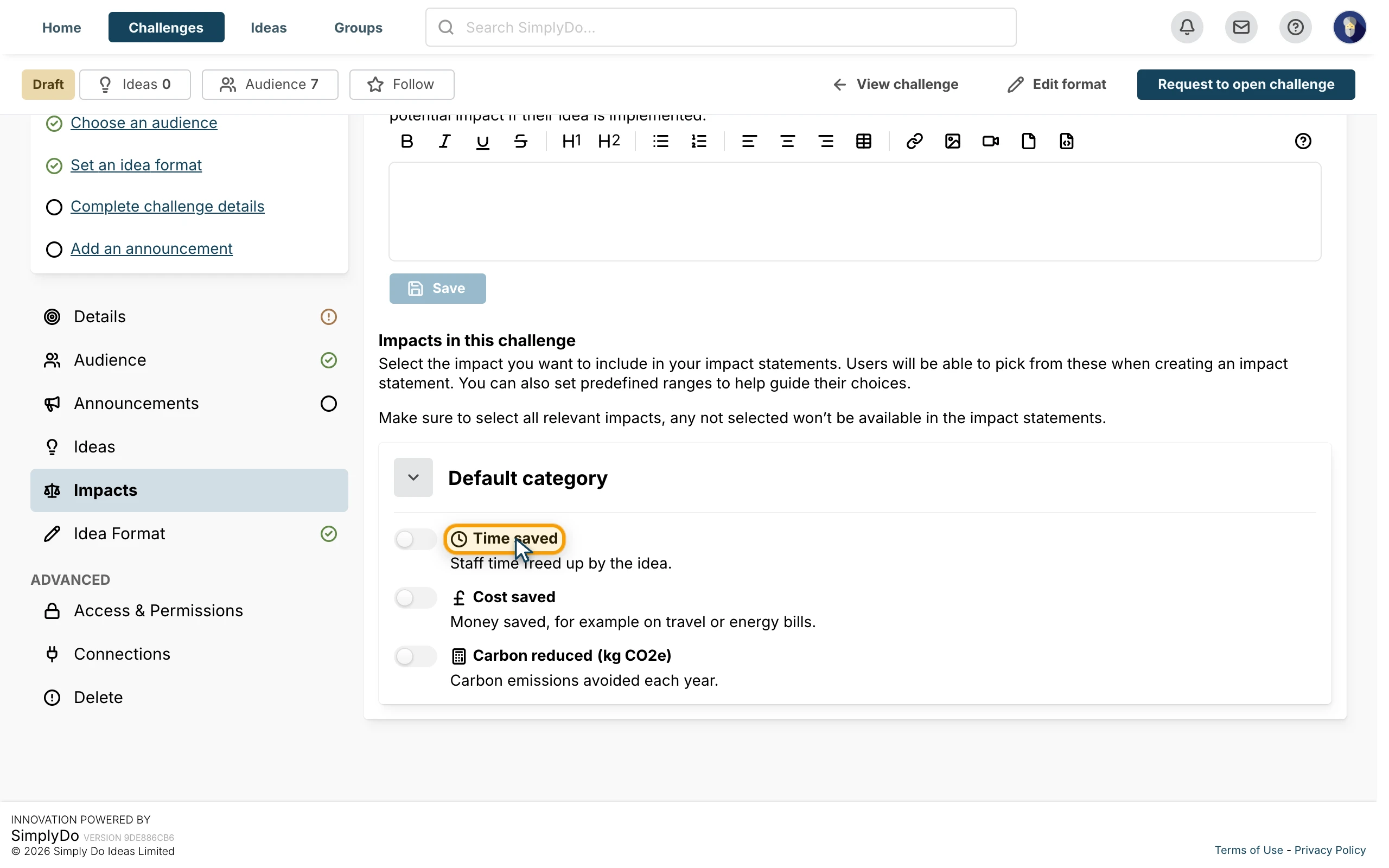Screen dimensions: 1389x868
Task: Click the Edit format button
Action: 1057,85
